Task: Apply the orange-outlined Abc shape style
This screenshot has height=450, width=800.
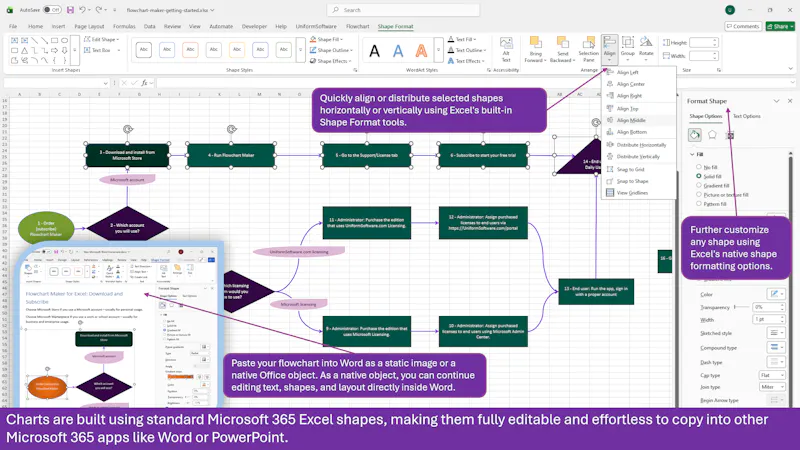Action: (190, 49)
